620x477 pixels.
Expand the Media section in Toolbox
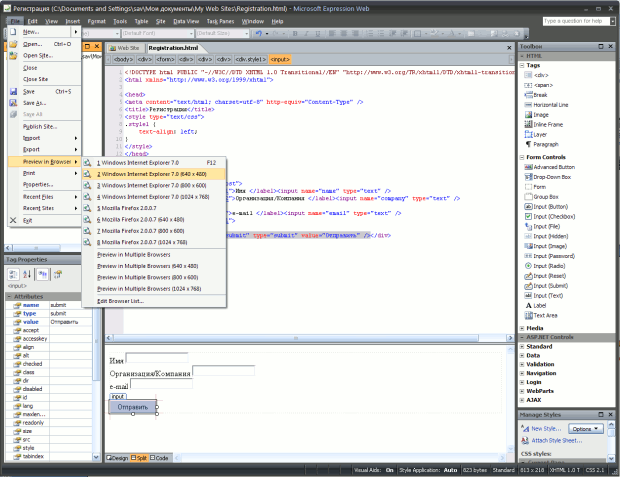click(x=535, y=328)
